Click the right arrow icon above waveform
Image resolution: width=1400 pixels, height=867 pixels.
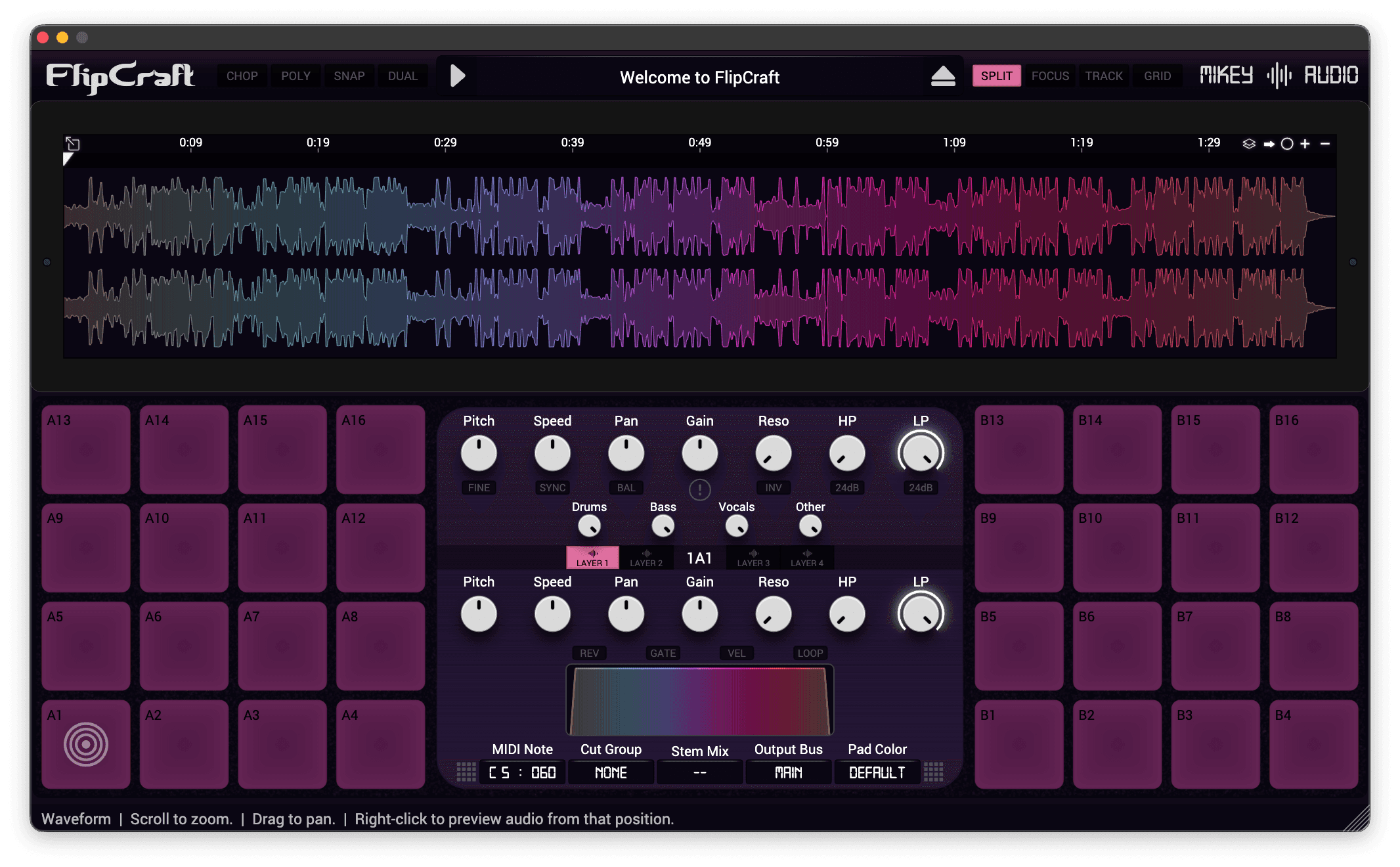[x=1269, y=144]
